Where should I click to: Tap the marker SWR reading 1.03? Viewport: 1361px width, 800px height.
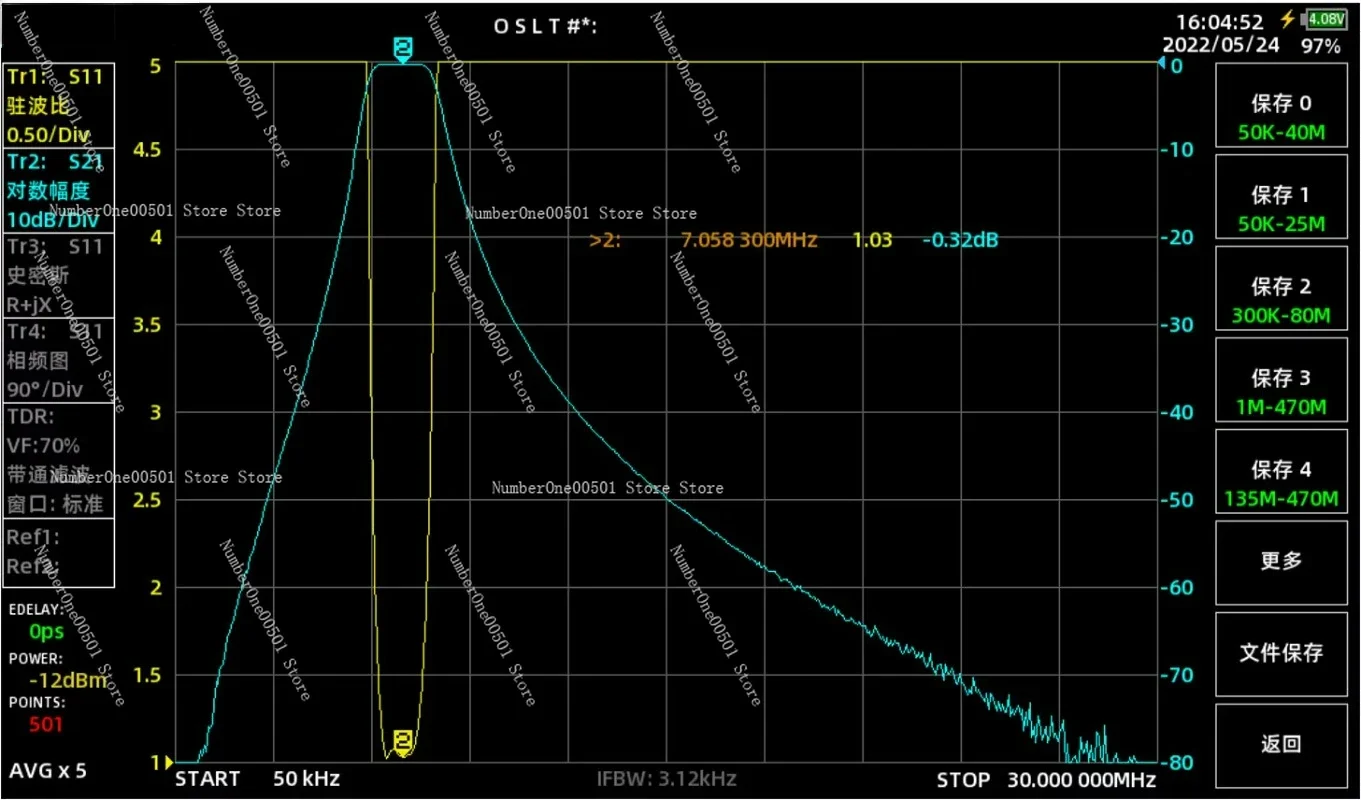[872, 240]
